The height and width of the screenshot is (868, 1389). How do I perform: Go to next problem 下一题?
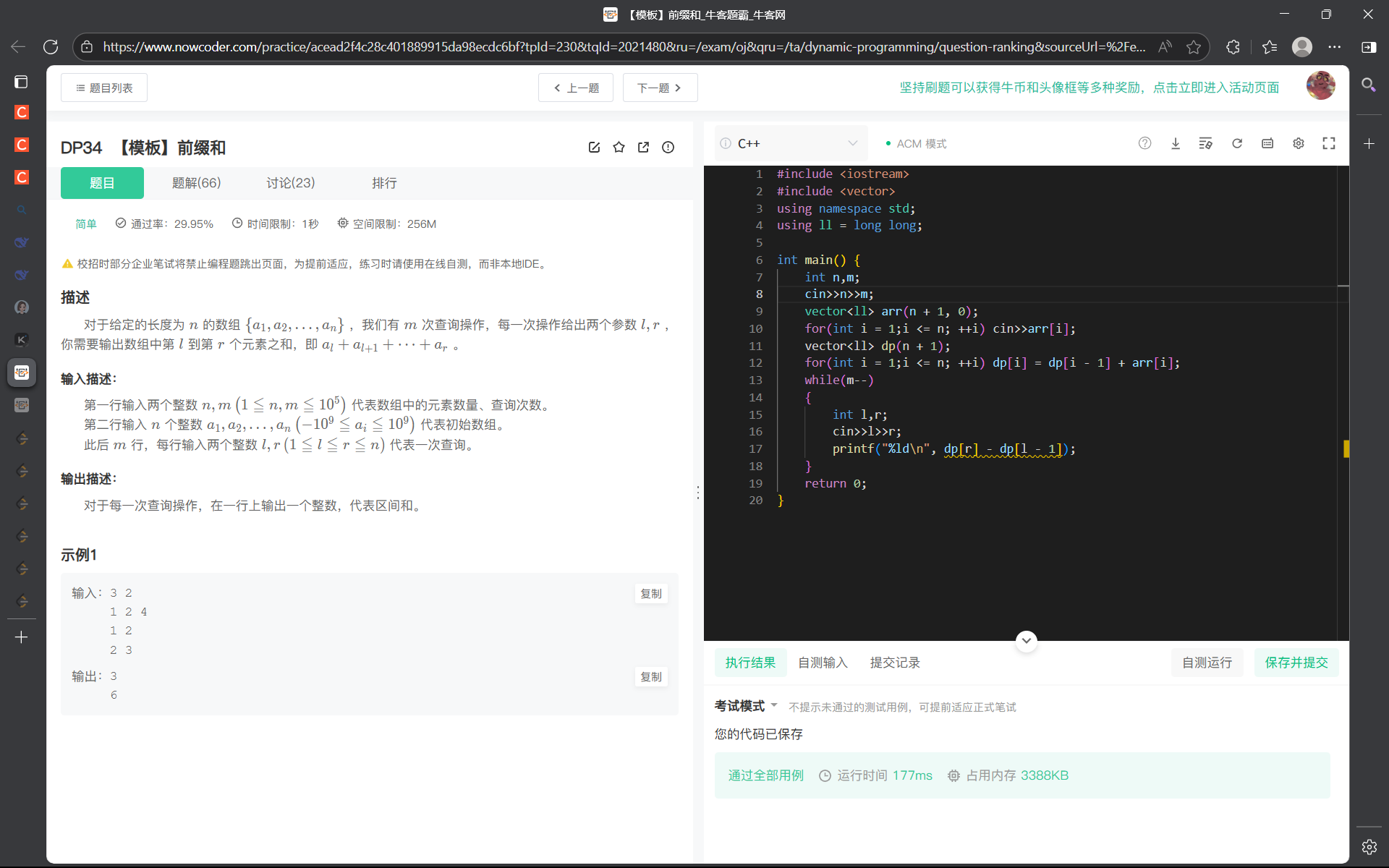pos(660,88)
